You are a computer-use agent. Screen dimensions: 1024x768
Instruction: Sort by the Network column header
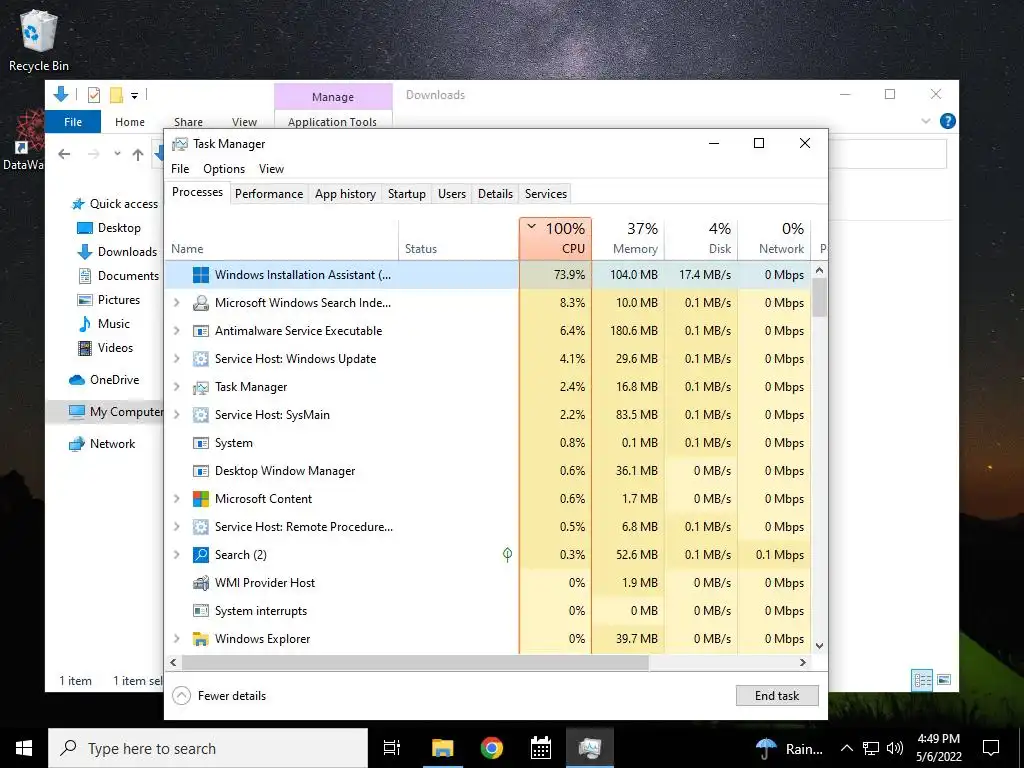click(x=774, y=238)
